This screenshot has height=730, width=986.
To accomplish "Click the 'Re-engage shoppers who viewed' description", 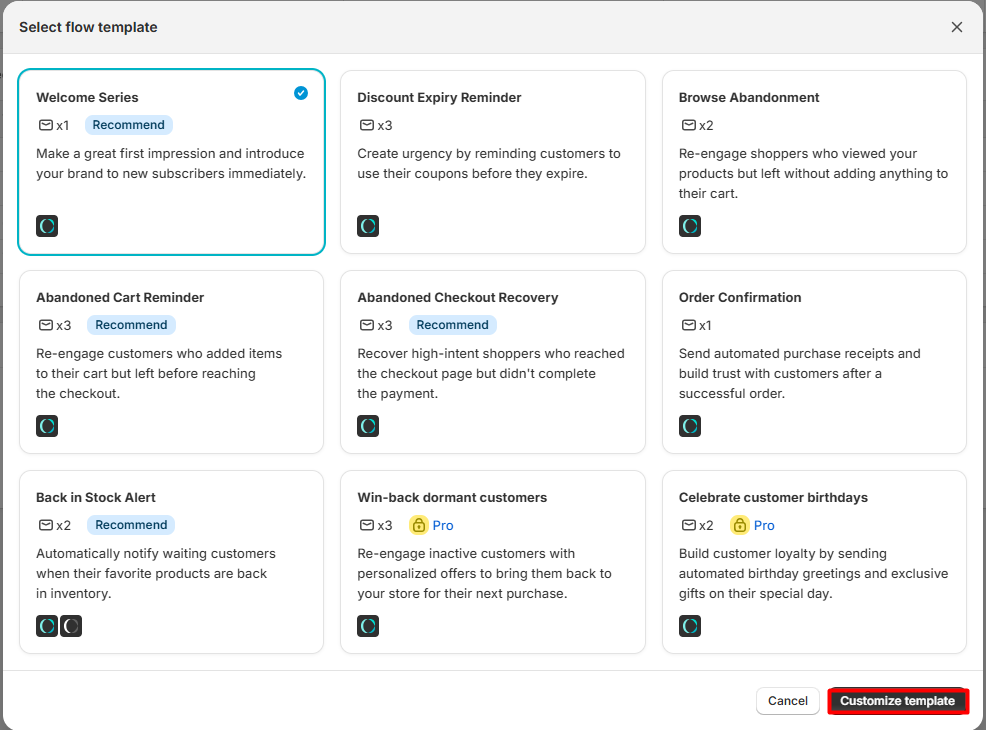I will pos(813,174).
